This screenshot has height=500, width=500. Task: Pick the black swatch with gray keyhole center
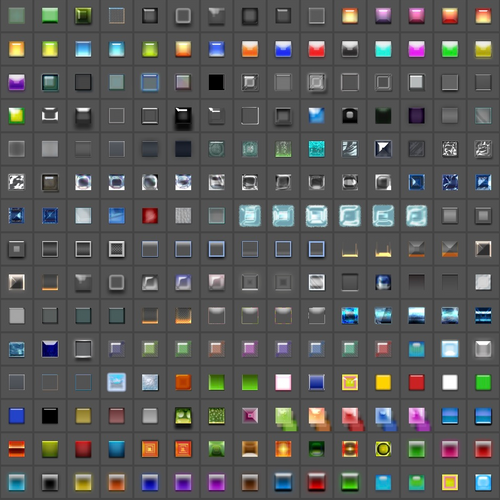[x=350, y=116]
